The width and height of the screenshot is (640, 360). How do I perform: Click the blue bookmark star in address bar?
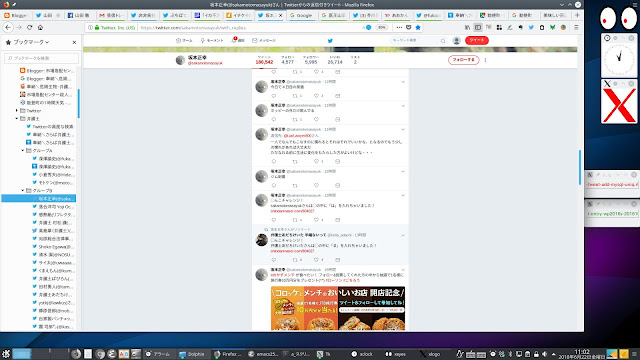pos(418,27)
